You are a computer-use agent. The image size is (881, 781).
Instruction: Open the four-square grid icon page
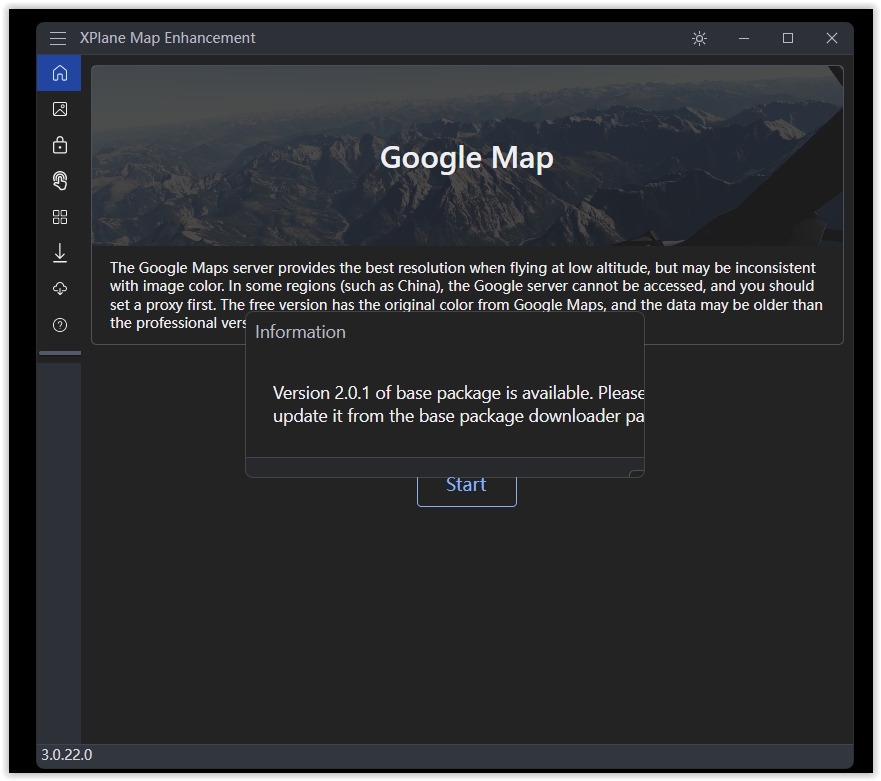59,217
